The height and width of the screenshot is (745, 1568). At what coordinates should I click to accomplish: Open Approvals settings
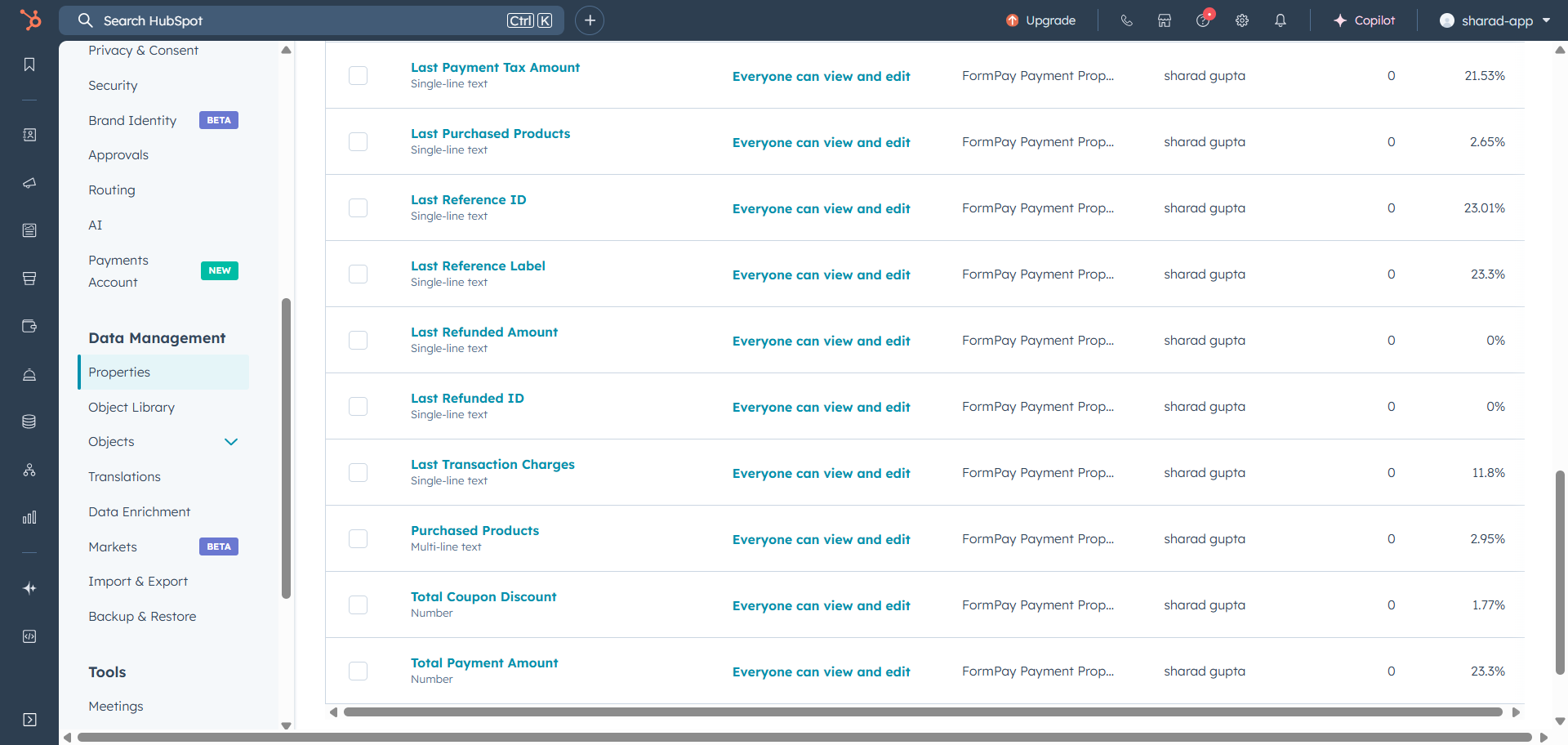tap(118, 155)
